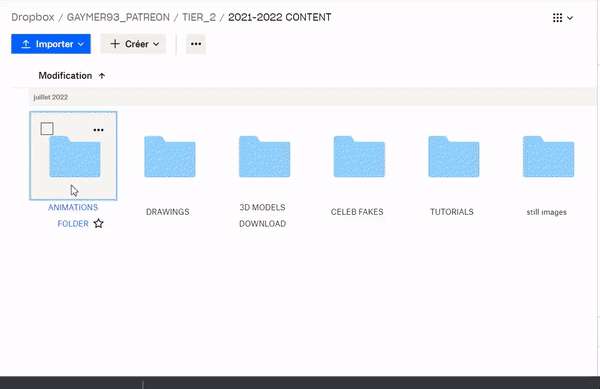Select 2021-2022 CONTENT breadcrumb title
The height and width of the screenshot is (389, 600).
pyautogui.click(x=280, y=17)
